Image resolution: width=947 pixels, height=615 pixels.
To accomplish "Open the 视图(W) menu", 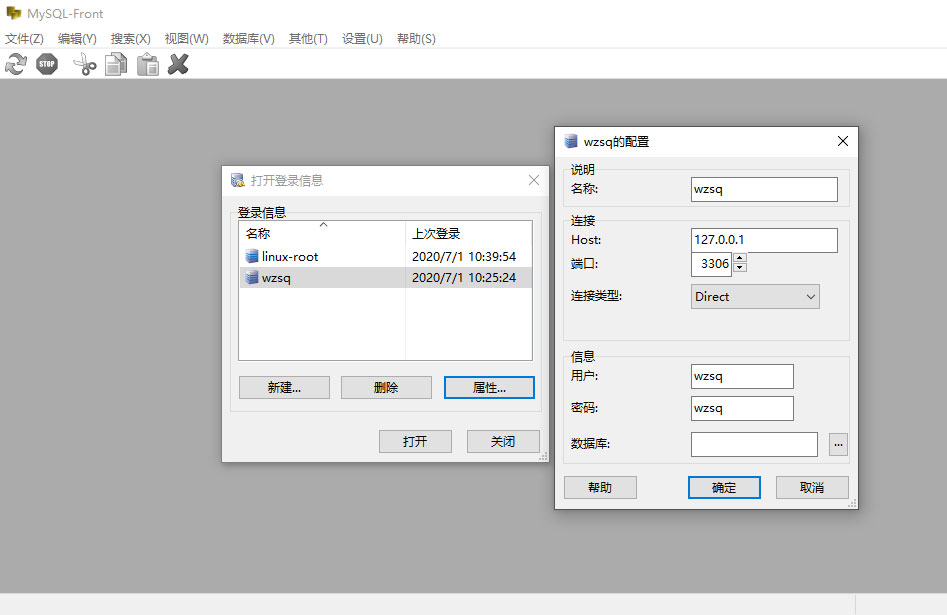I will 187,39.
